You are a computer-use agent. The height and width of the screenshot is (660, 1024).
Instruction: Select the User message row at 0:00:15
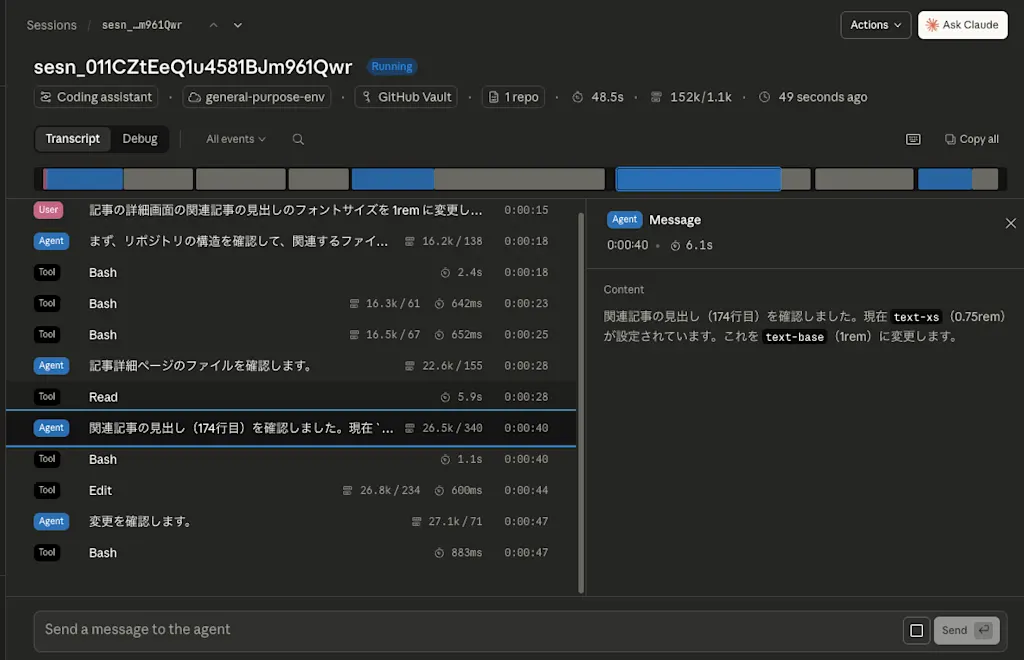coord(291,210)
